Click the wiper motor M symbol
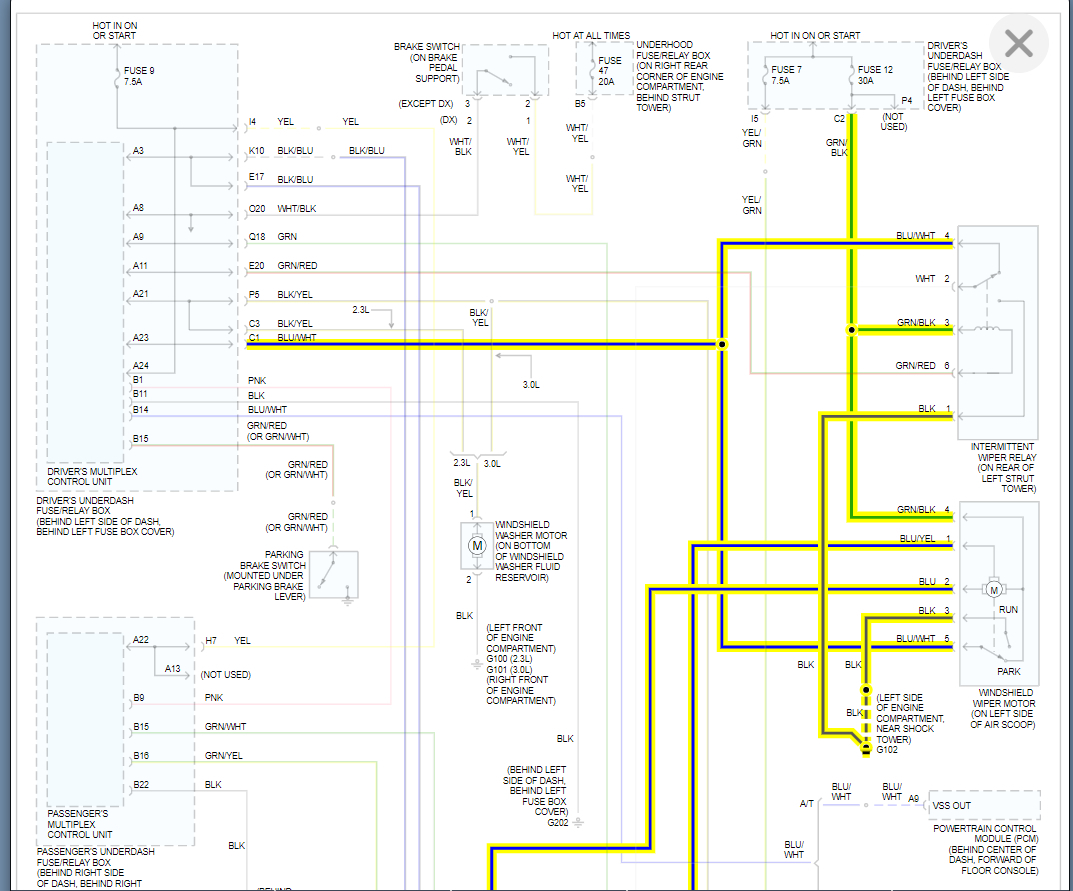The image size is (1073, 891). coord(994,589)
